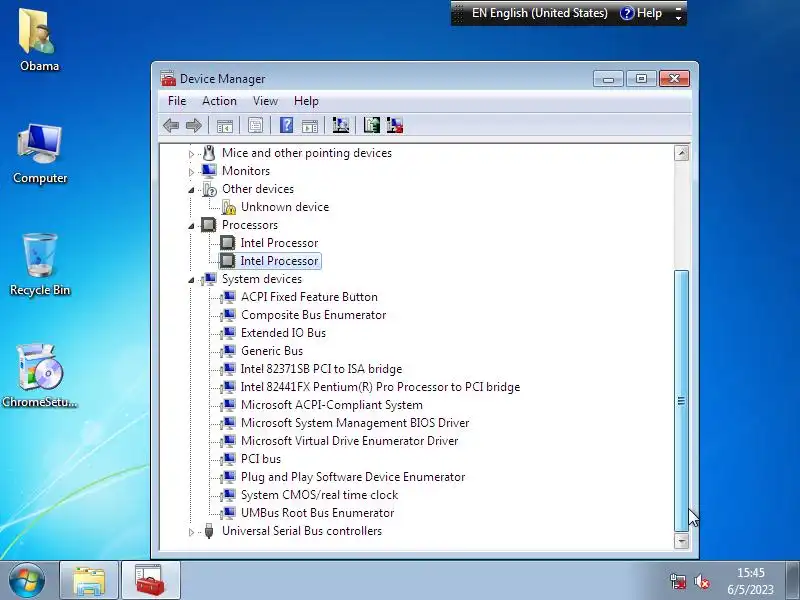Screen dimensions: 800x600
Task: Click the Show desktop button
Action: [x=792, y=581]
